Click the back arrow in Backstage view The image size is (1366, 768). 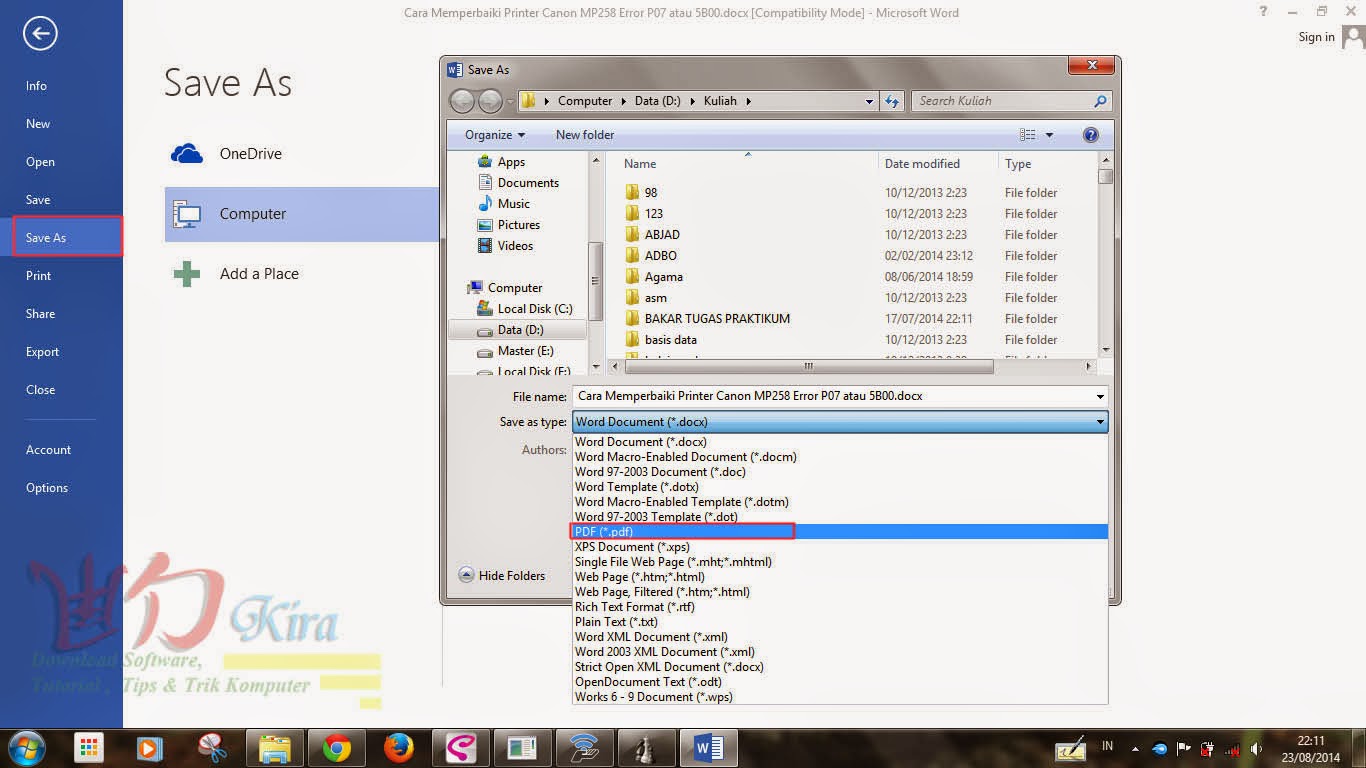coord(40,34)
